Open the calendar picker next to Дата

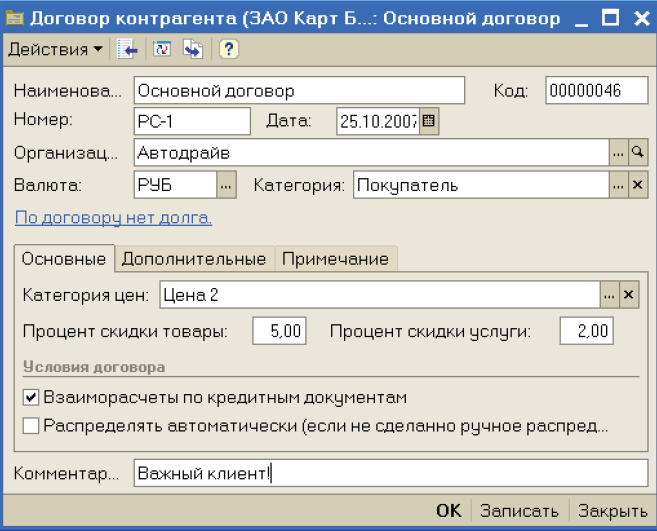pos(429,122)
